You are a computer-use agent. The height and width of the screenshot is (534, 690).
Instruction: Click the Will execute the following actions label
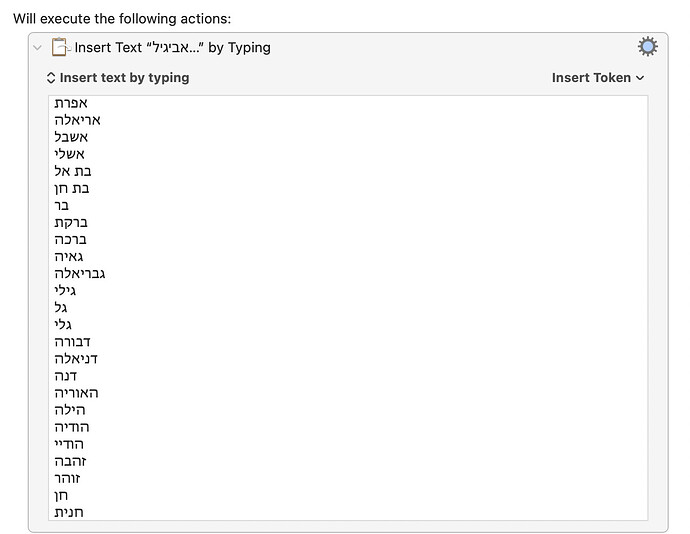click(x=122, y=19)
